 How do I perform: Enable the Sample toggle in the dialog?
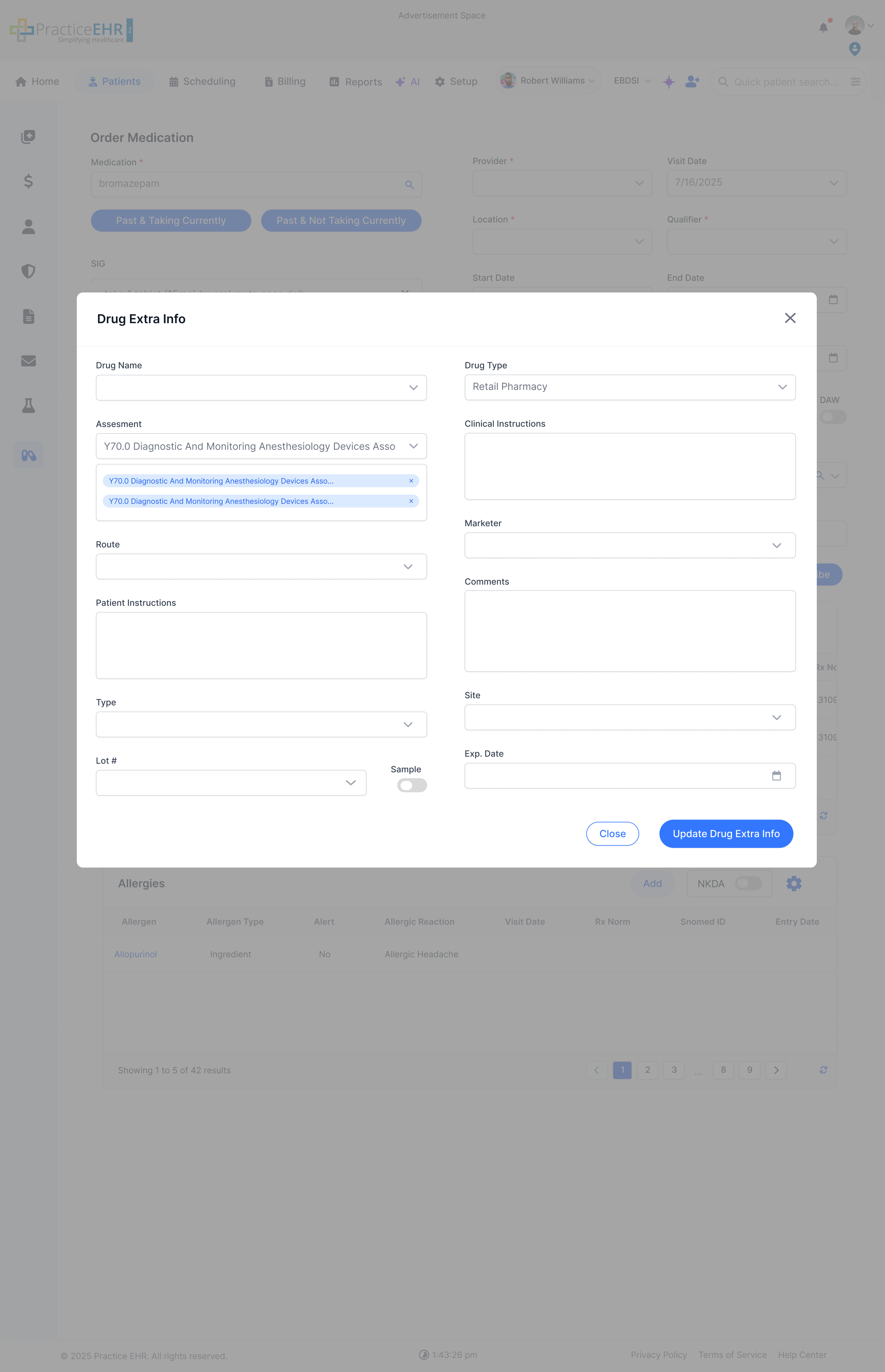tap(411, 785)
